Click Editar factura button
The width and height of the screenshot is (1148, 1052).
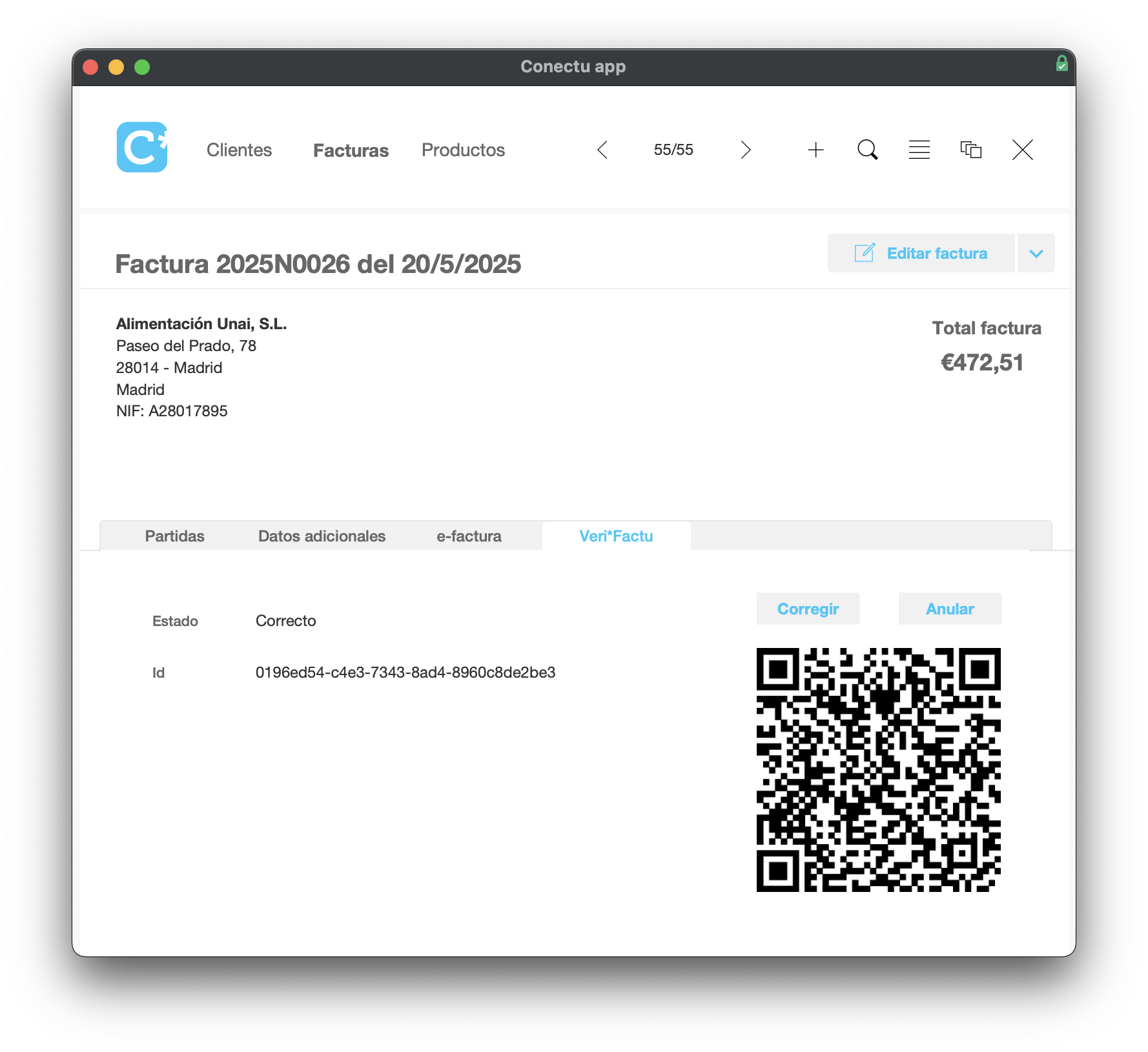tap(921, 253)
